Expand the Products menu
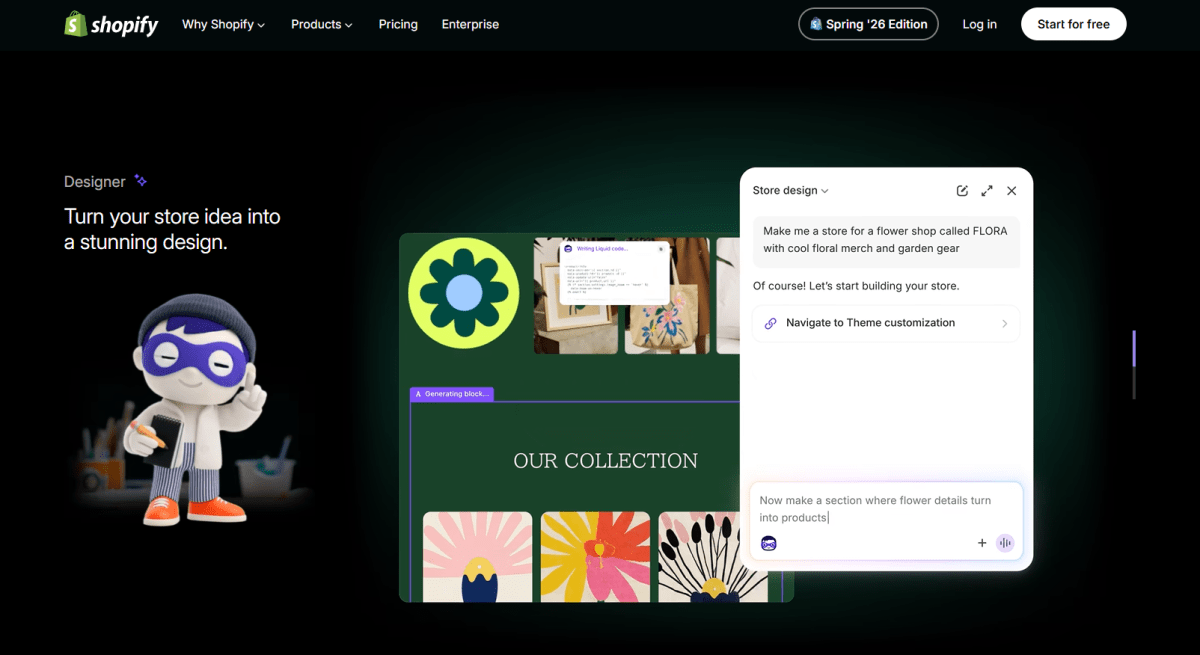 tap(321, 24)
